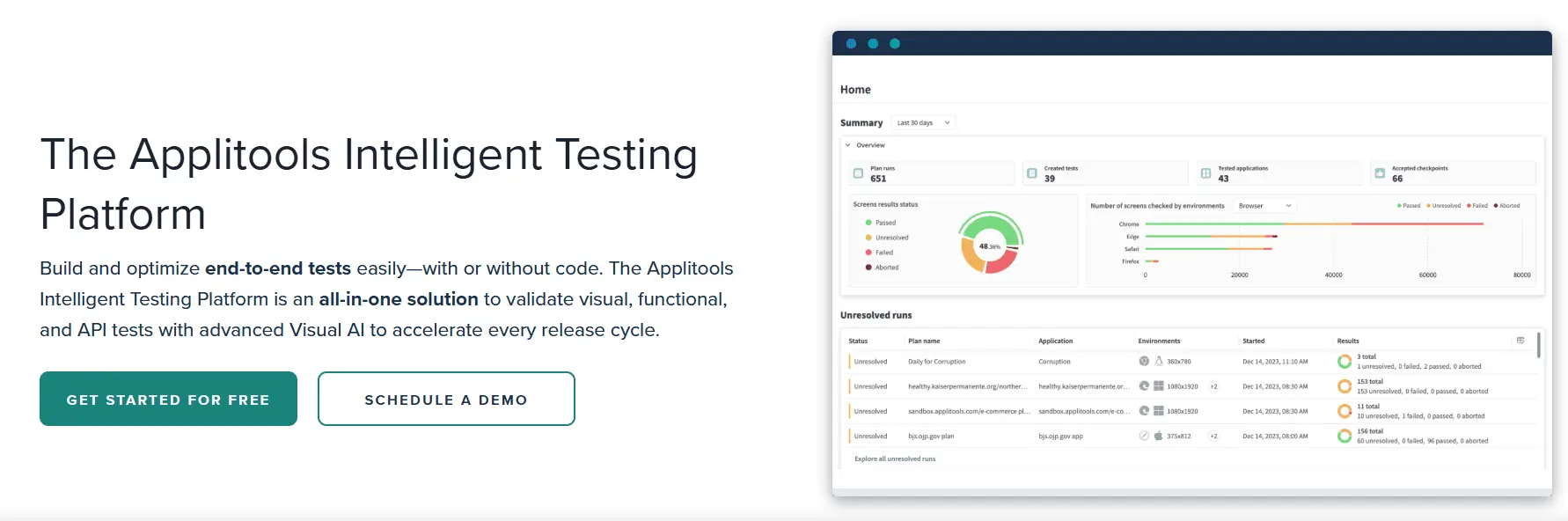Click the bjs.ojp.gov app application cell
The width and height of the screenshot is (1568, 521).
1060,436
